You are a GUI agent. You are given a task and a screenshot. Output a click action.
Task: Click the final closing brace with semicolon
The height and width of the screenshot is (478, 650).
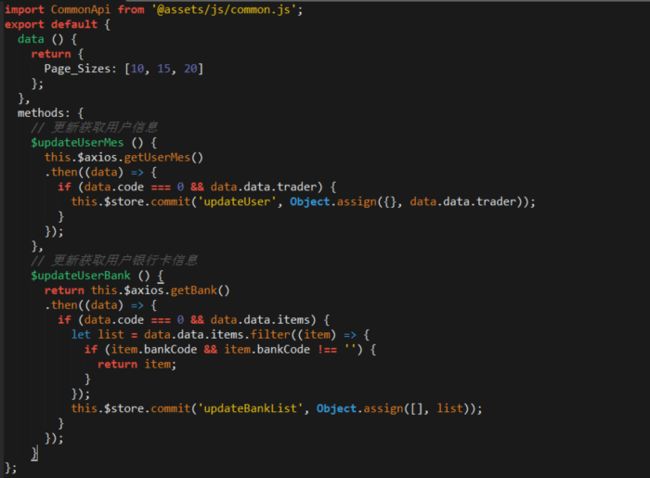11,467
